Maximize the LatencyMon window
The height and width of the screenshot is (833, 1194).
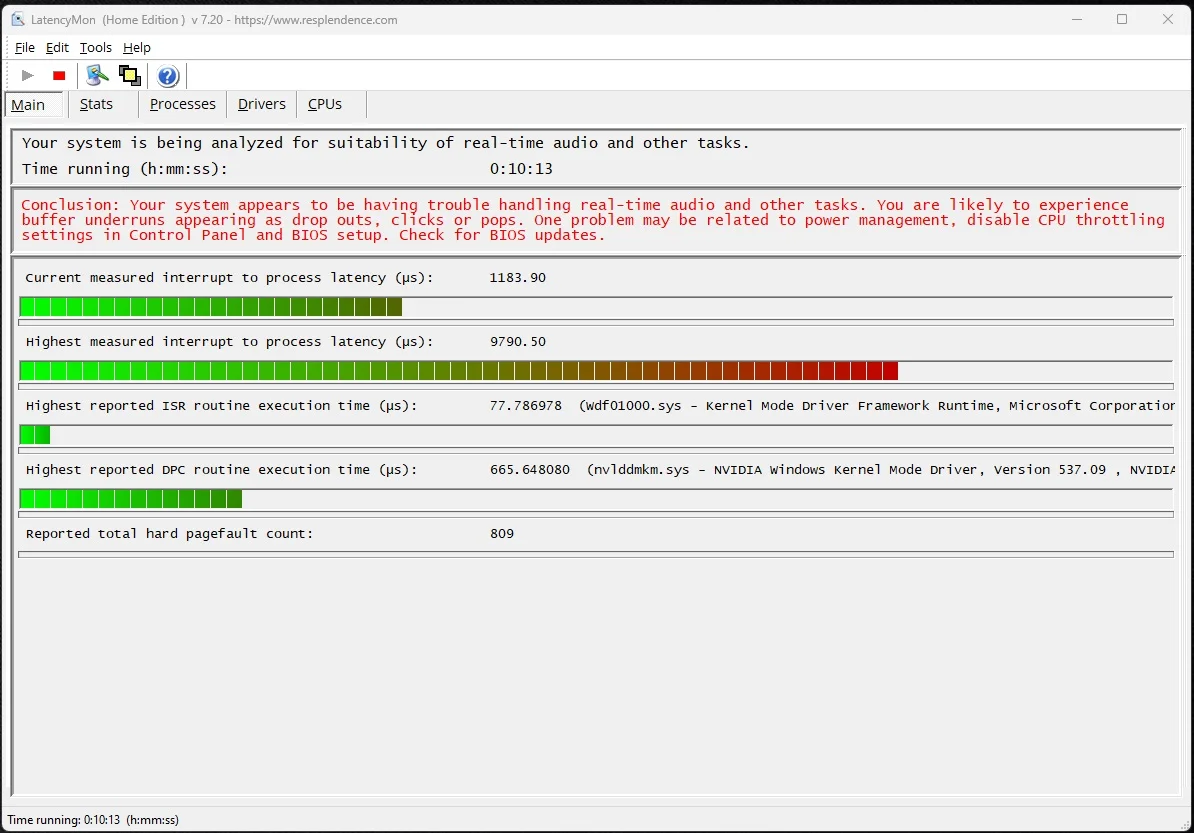pos(1122,19)
